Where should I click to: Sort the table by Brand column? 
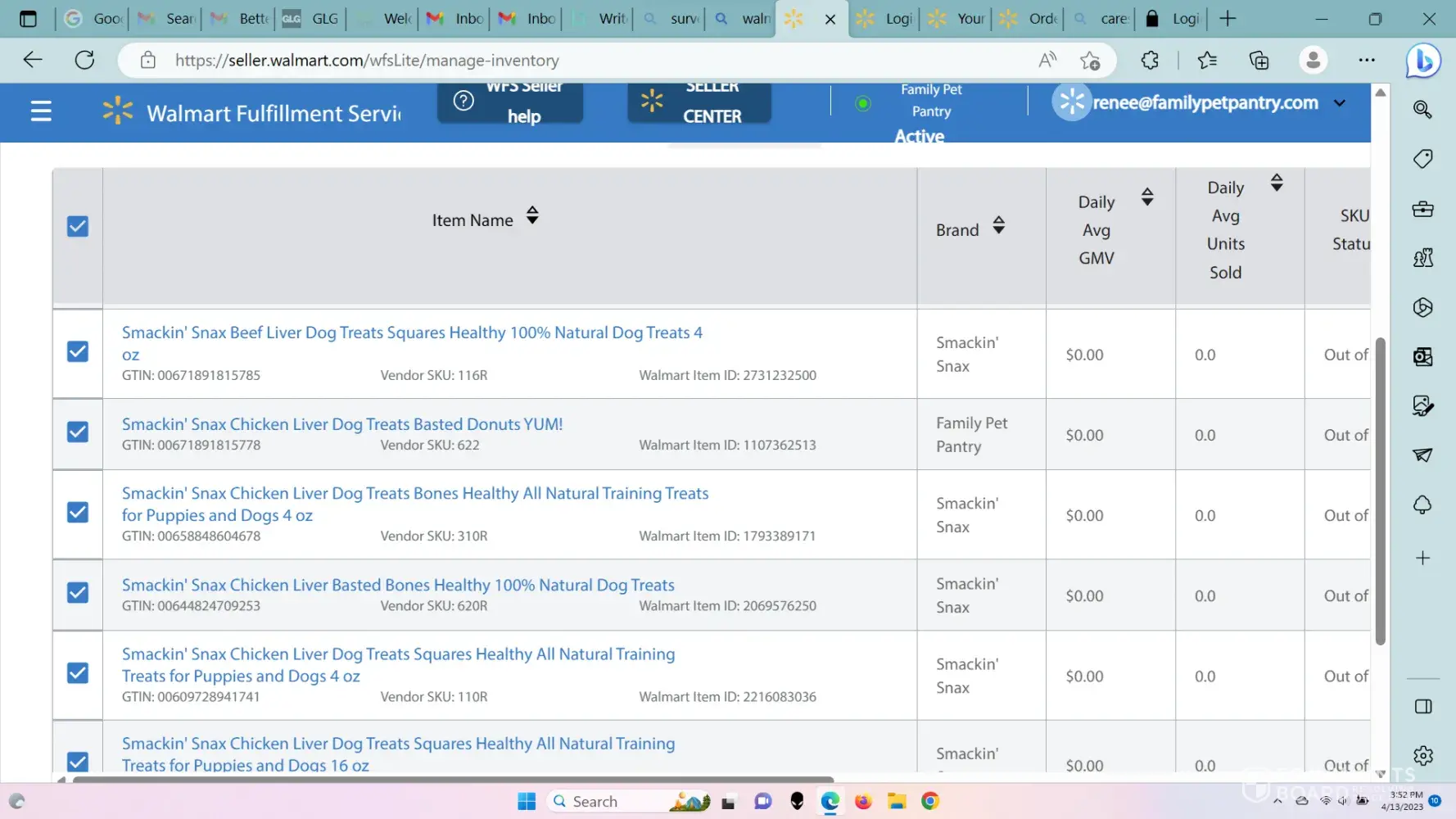coord(998,225)
